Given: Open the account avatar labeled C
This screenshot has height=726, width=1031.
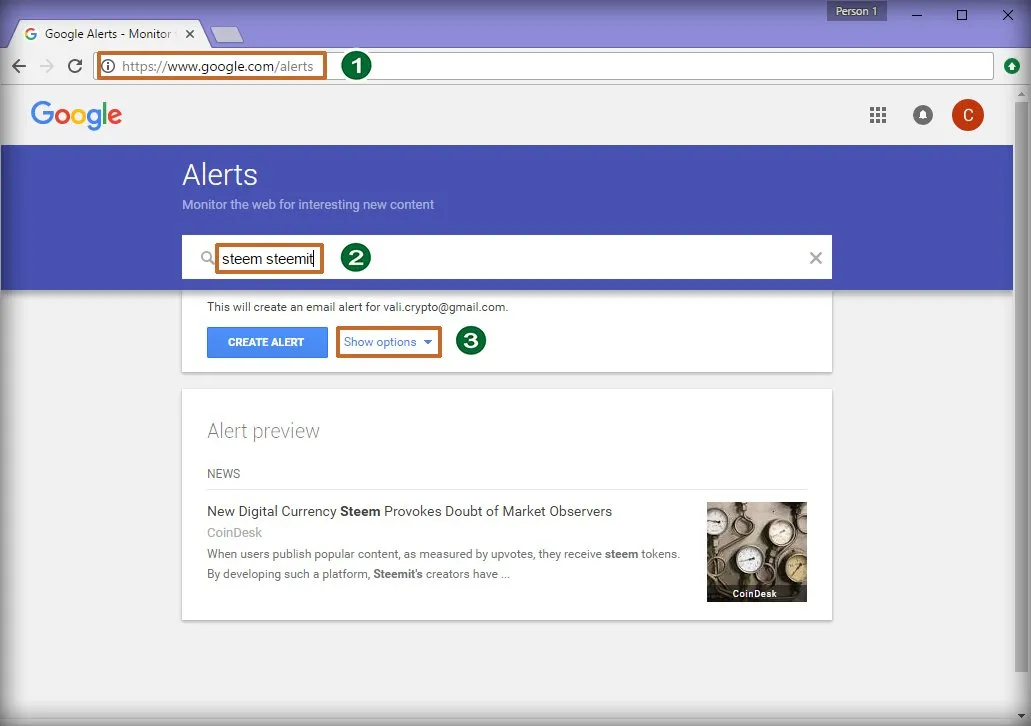Looking at the screenshot, I should [968, 115].
